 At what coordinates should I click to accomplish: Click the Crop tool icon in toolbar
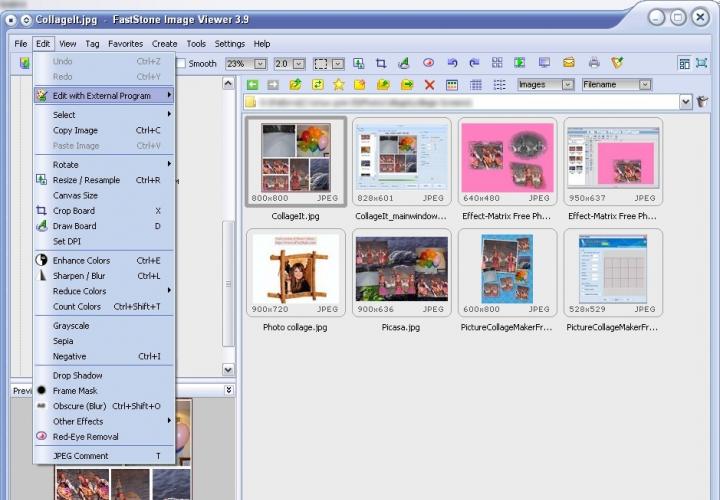(x=381, y=63)
